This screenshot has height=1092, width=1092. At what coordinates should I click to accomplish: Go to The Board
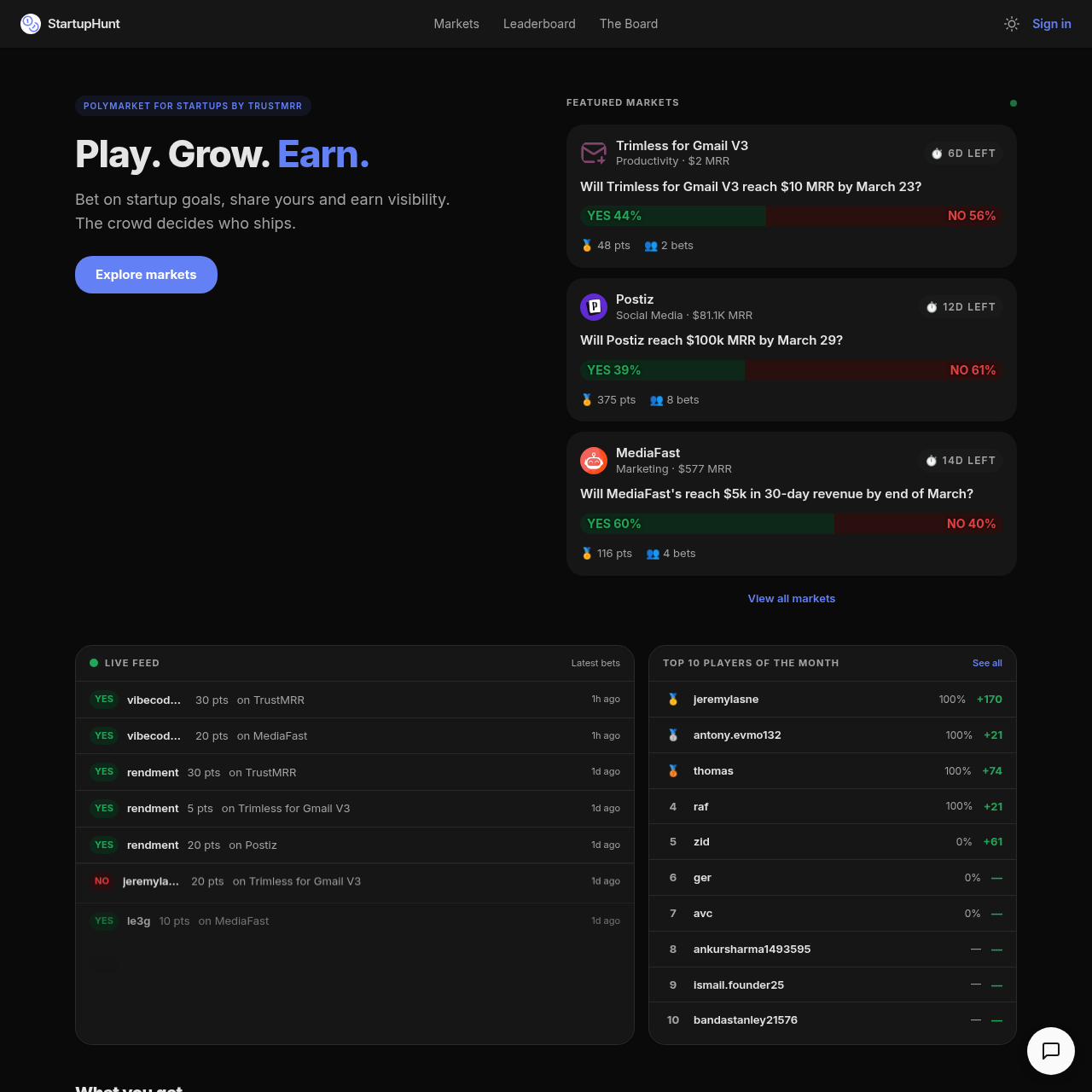click(629, 24)
